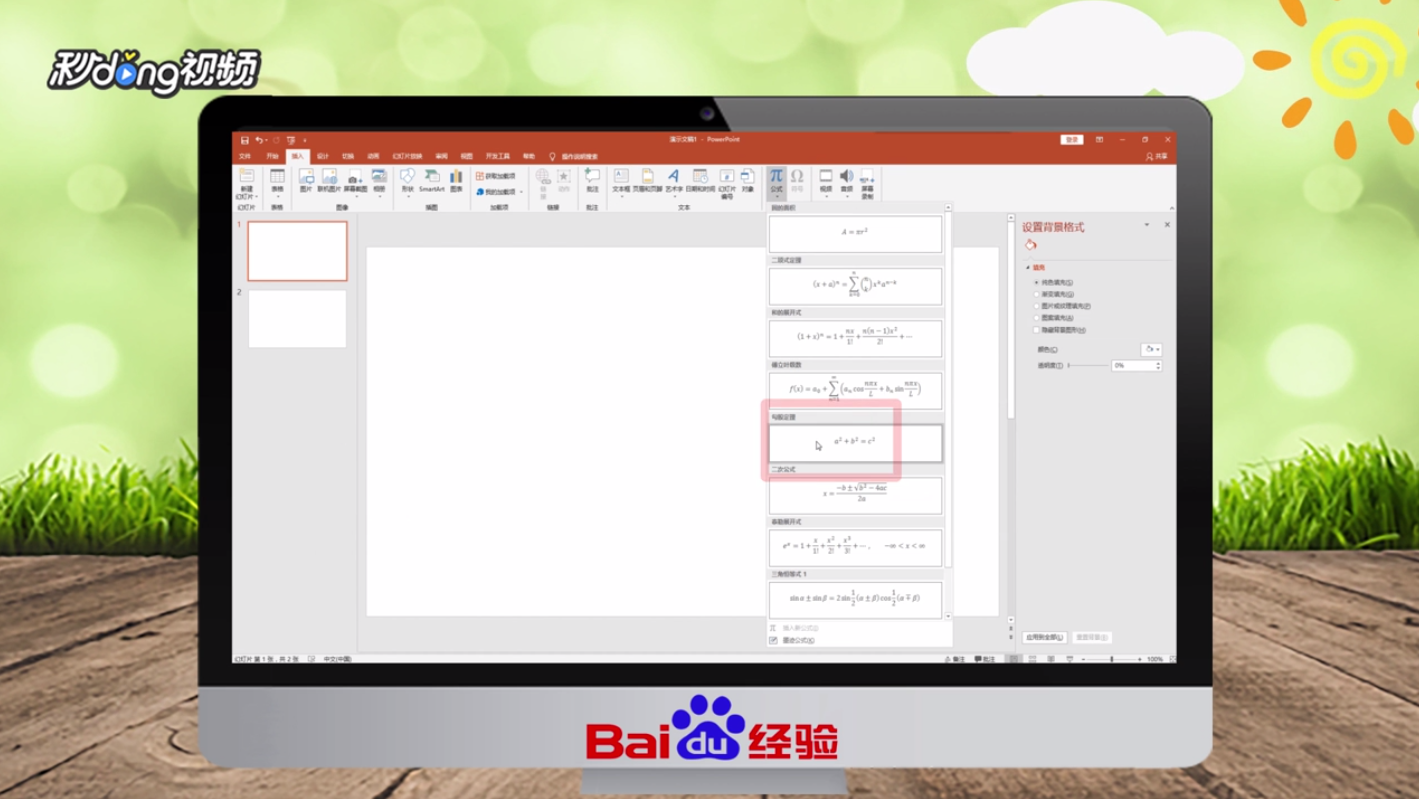Click the Undo icon in quick access toolbar
The width and height of the screenshot is (1419, 799).
click(x=259, y=141)
